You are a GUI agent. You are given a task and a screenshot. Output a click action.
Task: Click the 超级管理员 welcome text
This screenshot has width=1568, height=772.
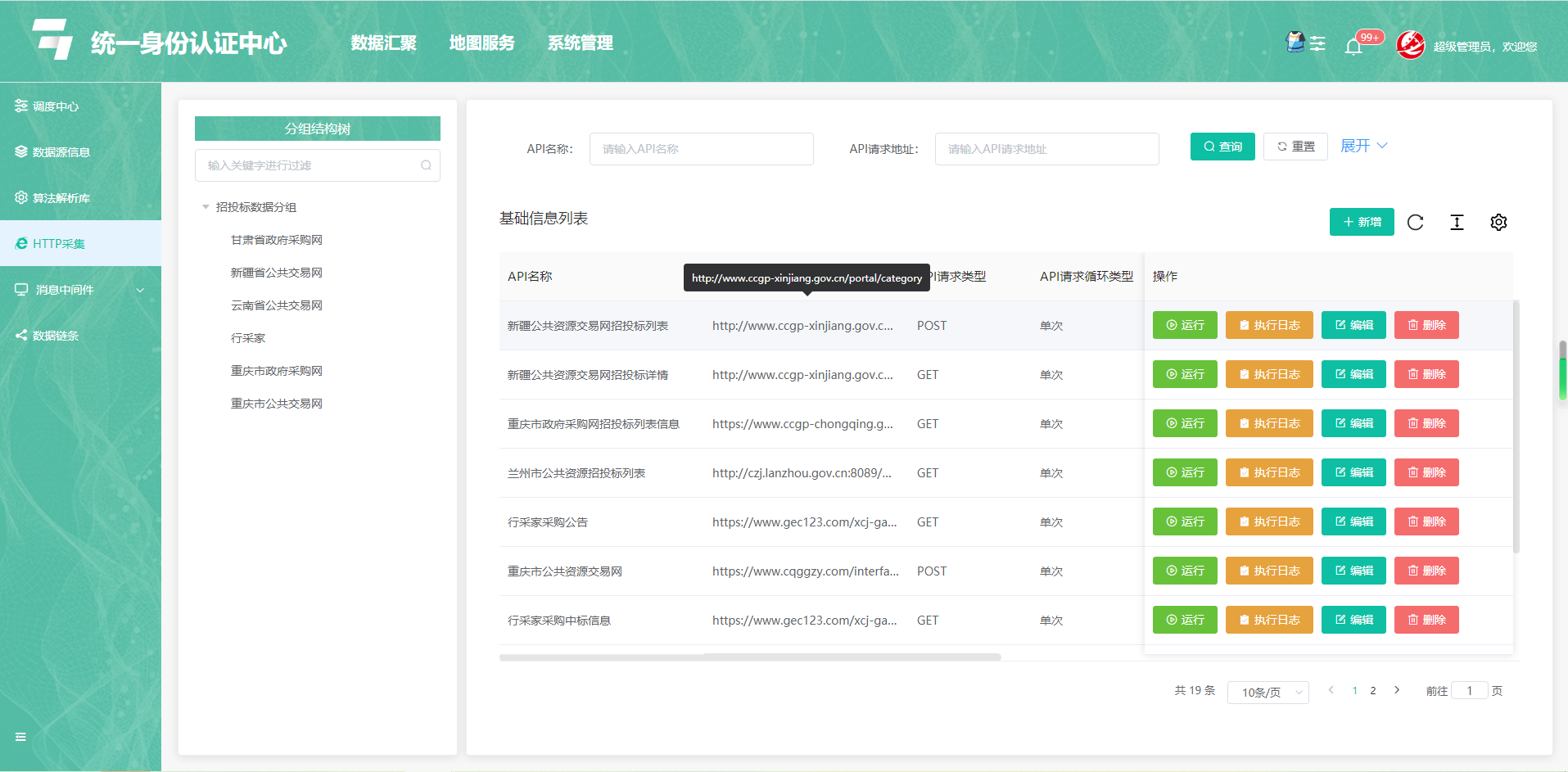1484,47
